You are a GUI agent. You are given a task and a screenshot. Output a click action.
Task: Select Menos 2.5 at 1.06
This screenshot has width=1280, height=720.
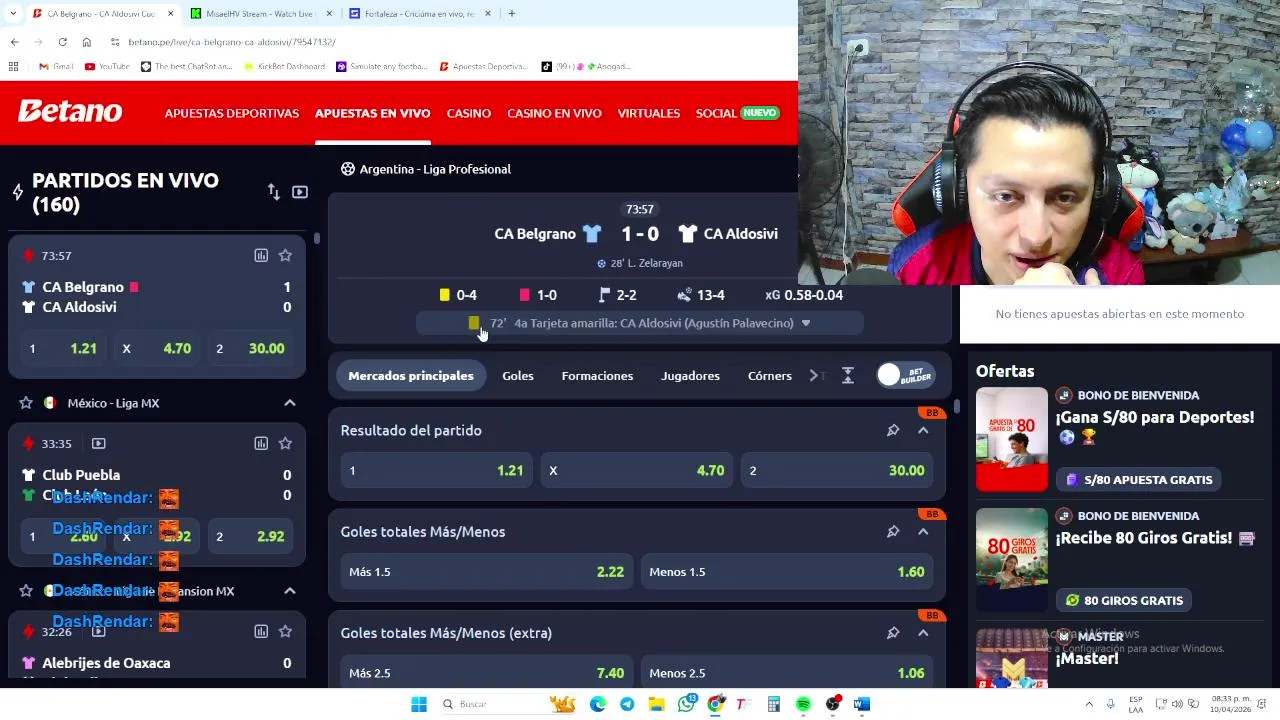787,673
